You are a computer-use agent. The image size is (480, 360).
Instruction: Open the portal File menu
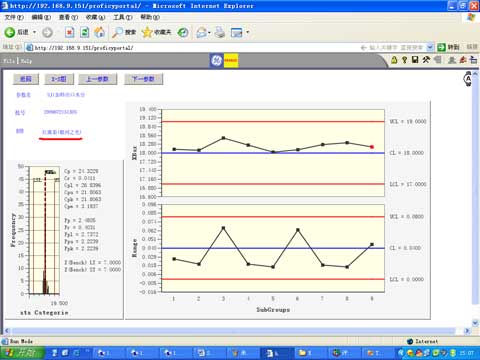click(9, 61)
